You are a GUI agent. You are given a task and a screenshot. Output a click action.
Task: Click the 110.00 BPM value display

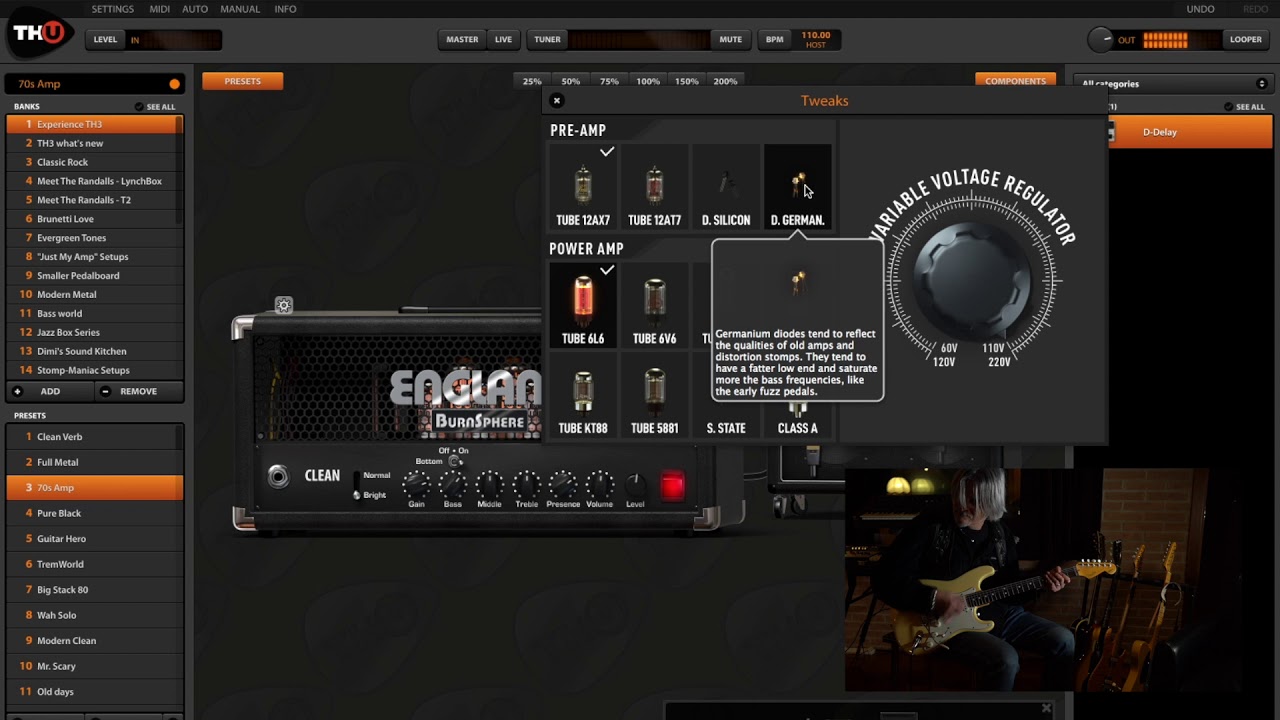pos(816,39)
